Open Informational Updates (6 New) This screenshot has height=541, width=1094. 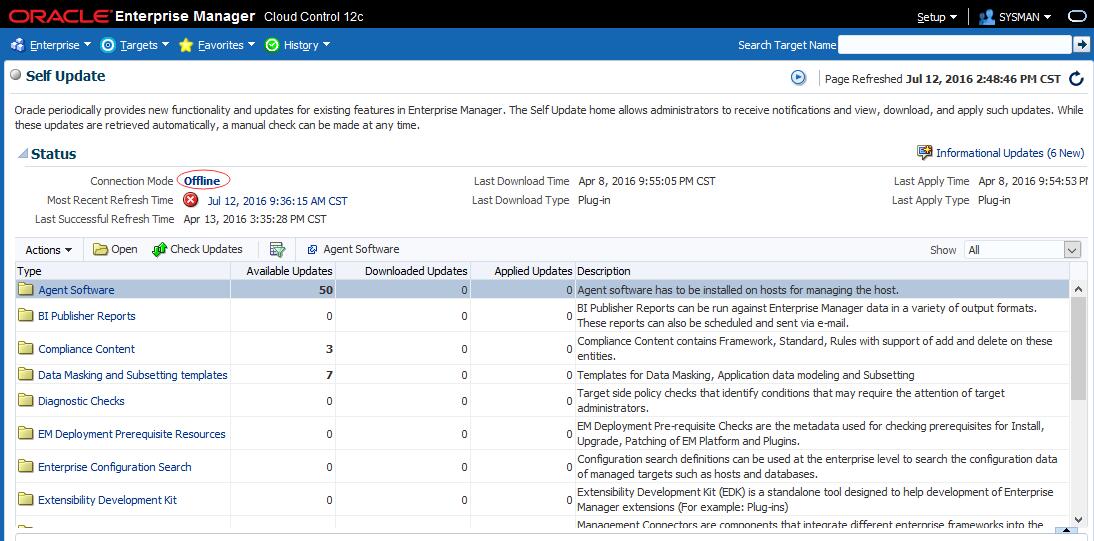pos(1010,153)
